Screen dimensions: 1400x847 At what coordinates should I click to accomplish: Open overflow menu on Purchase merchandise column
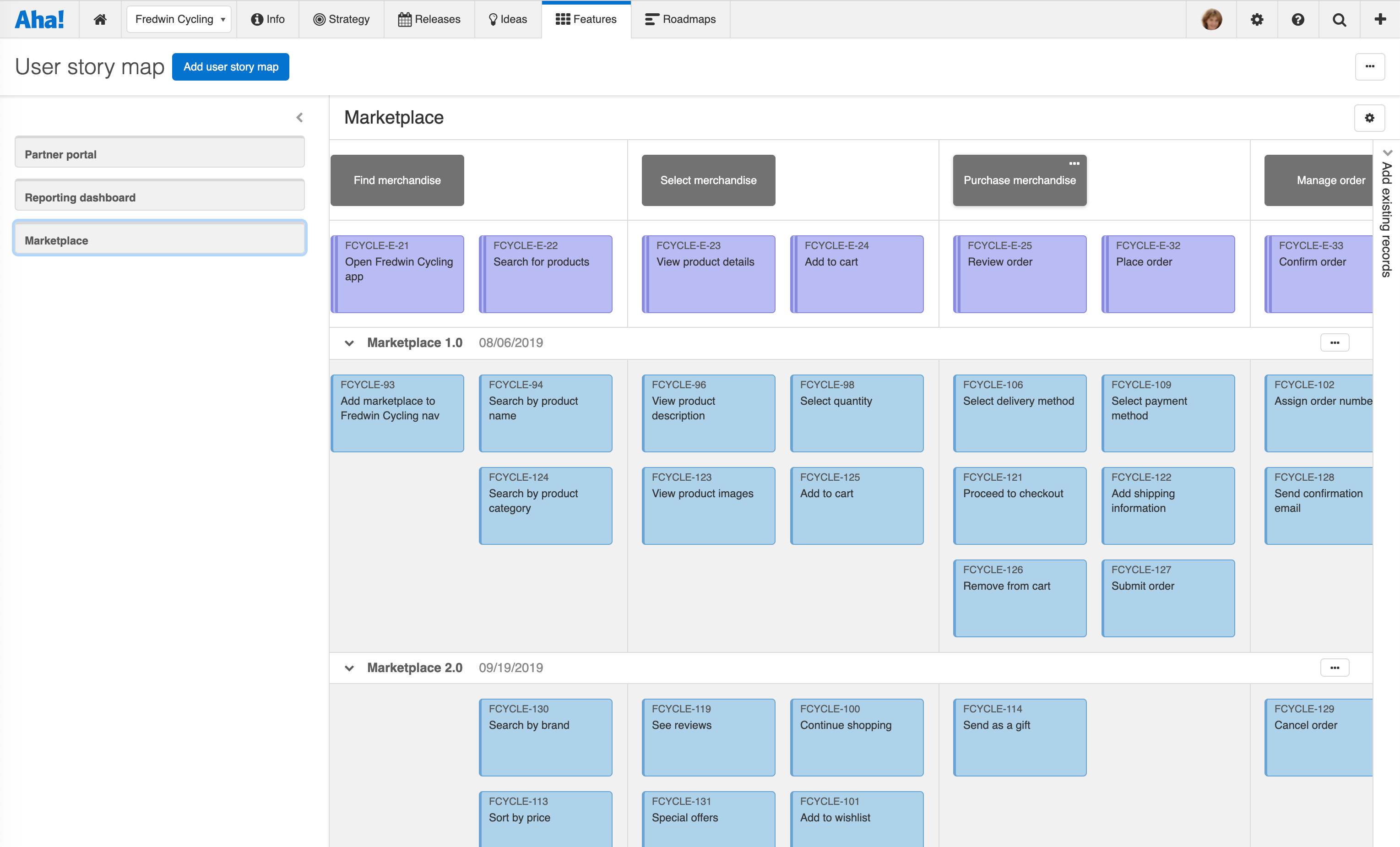tap(1073, 164)
